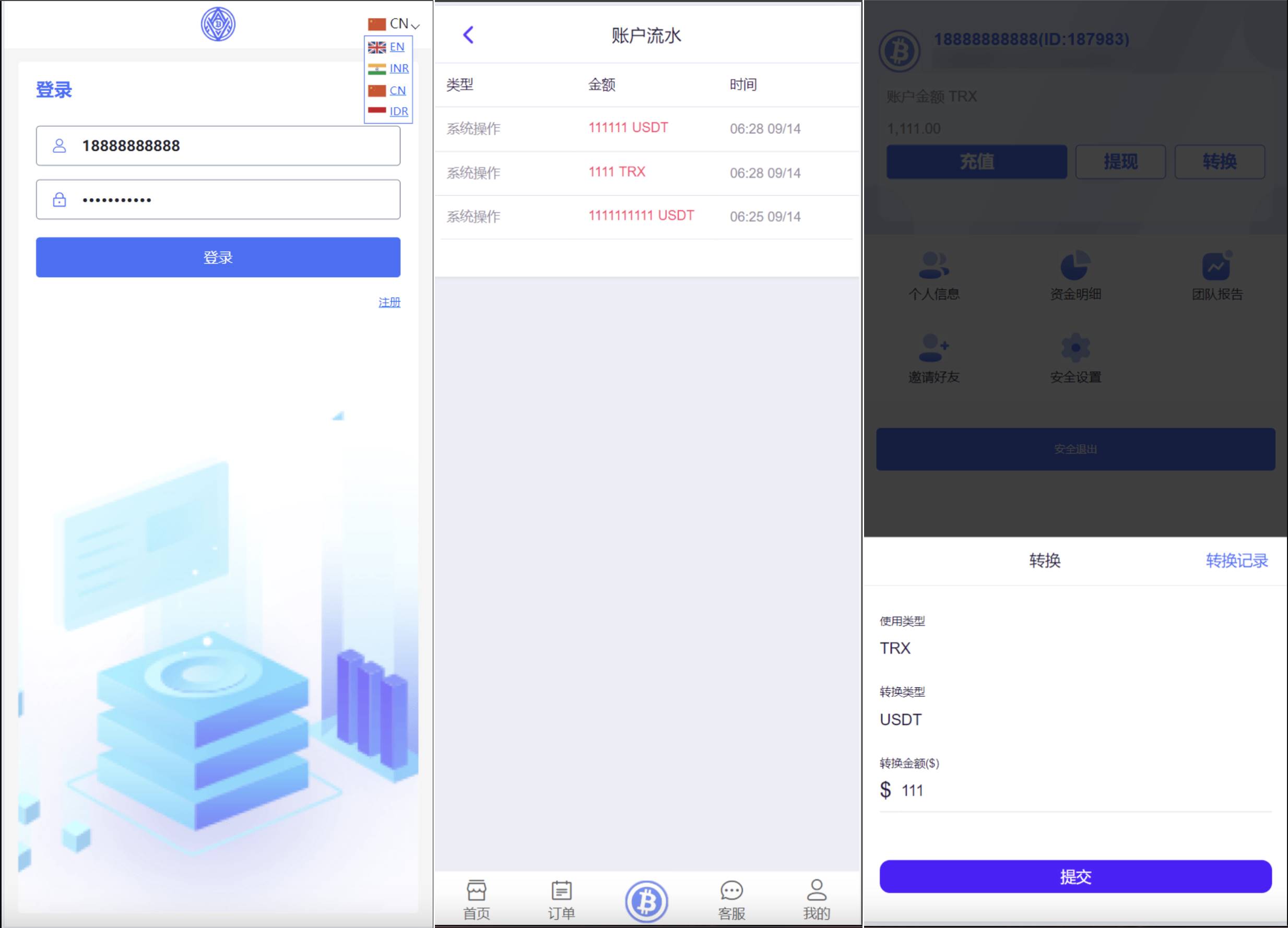This screenshot has height=928, width=1288.
Task: Go back using the arrow on 账户流水 page
Action: 468,34
